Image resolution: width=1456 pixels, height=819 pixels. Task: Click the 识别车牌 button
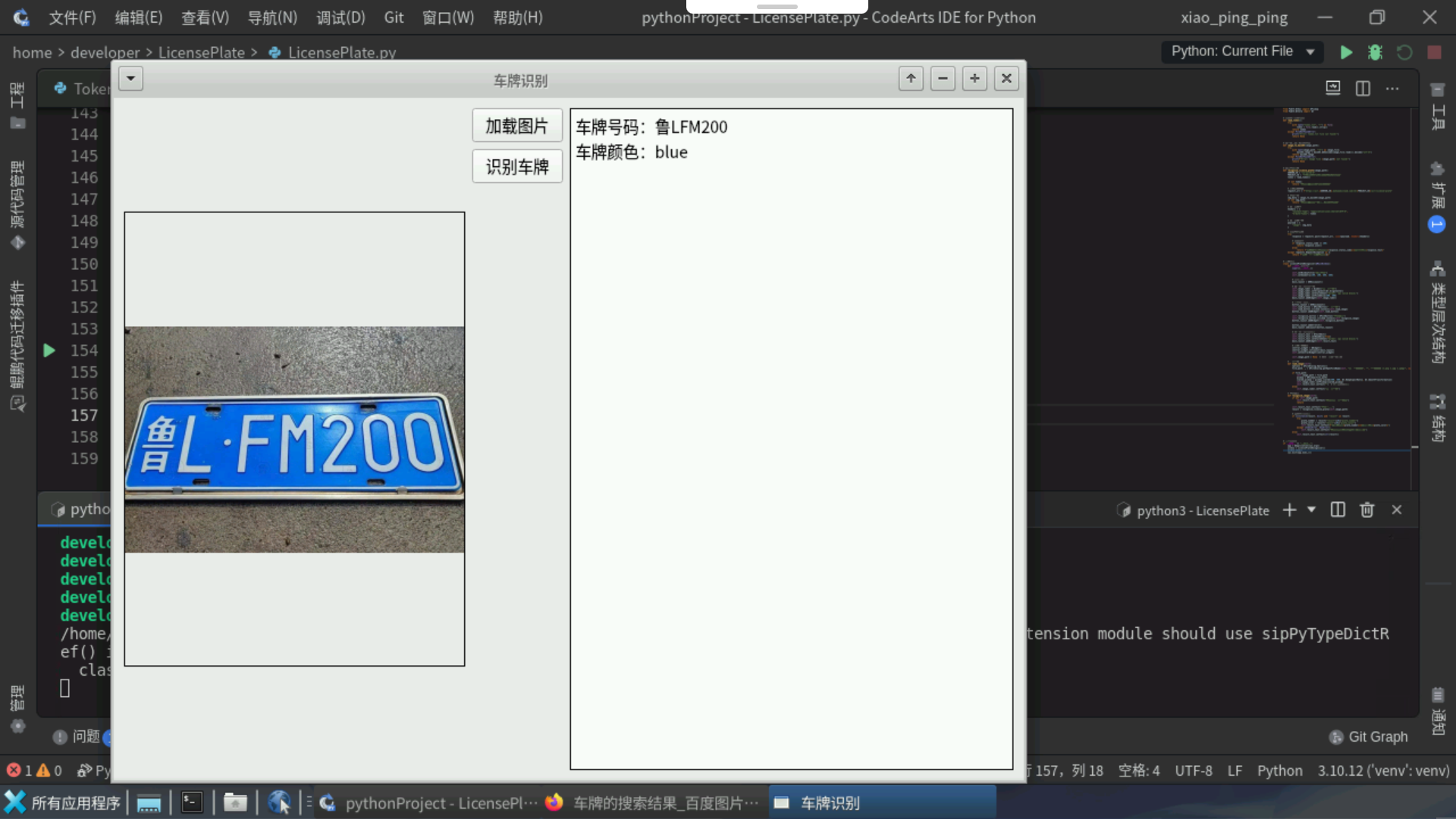(x=516, y=166)
